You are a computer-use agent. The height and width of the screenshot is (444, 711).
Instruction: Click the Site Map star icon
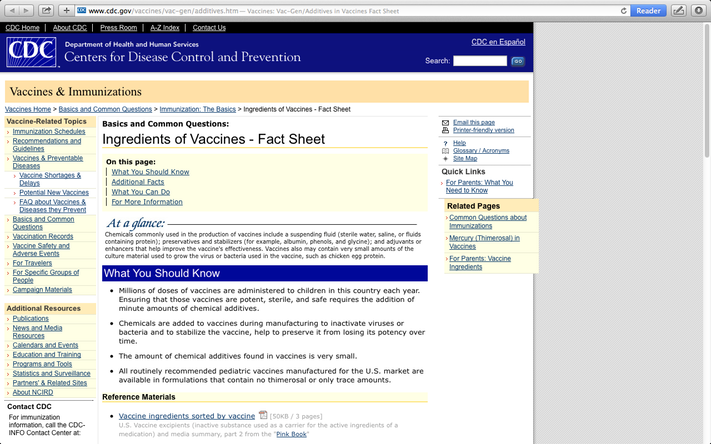[445, 159]
